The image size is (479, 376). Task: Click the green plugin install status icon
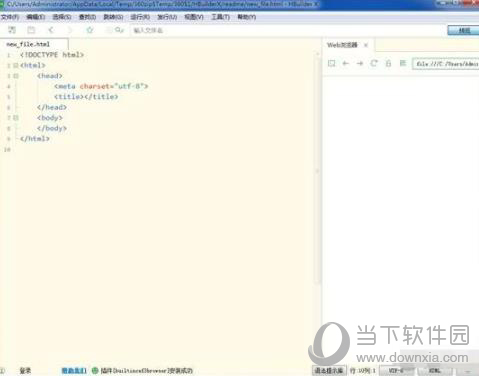95,370
